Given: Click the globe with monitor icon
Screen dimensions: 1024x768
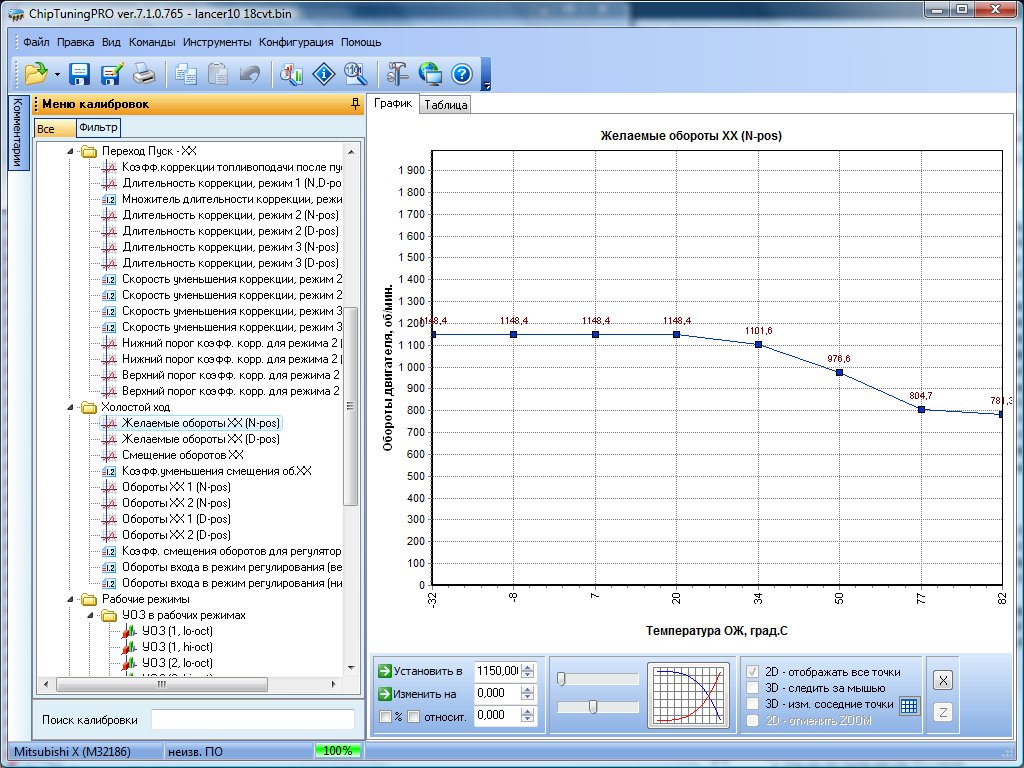Looking at the screenshot, I should click(x=430, y=73).
